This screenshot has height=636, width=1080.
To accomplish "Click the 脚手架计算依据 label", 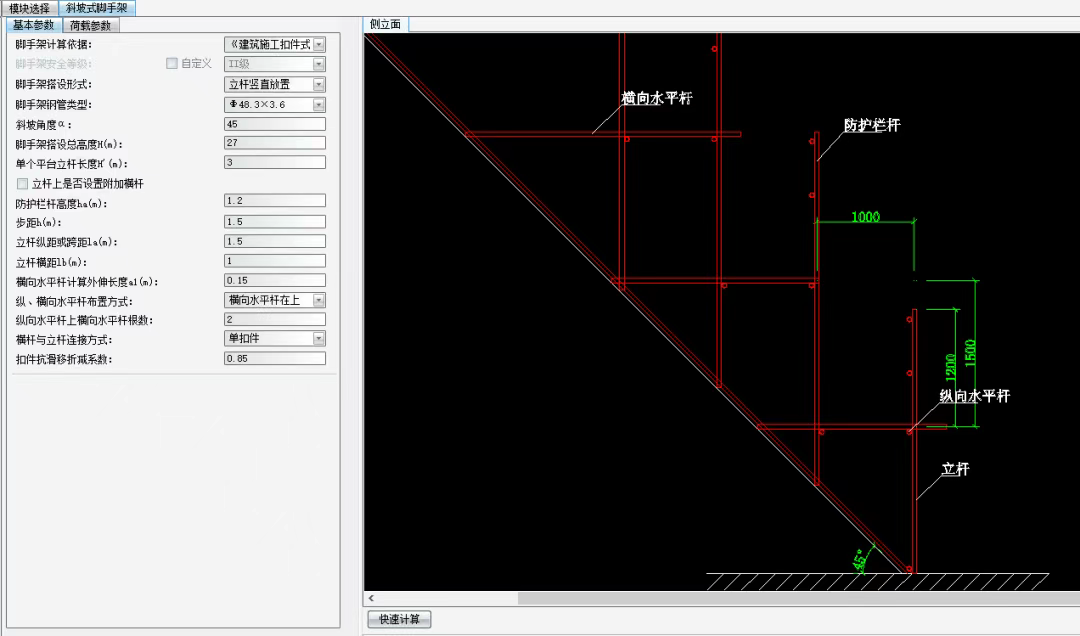I will point(54,44).
